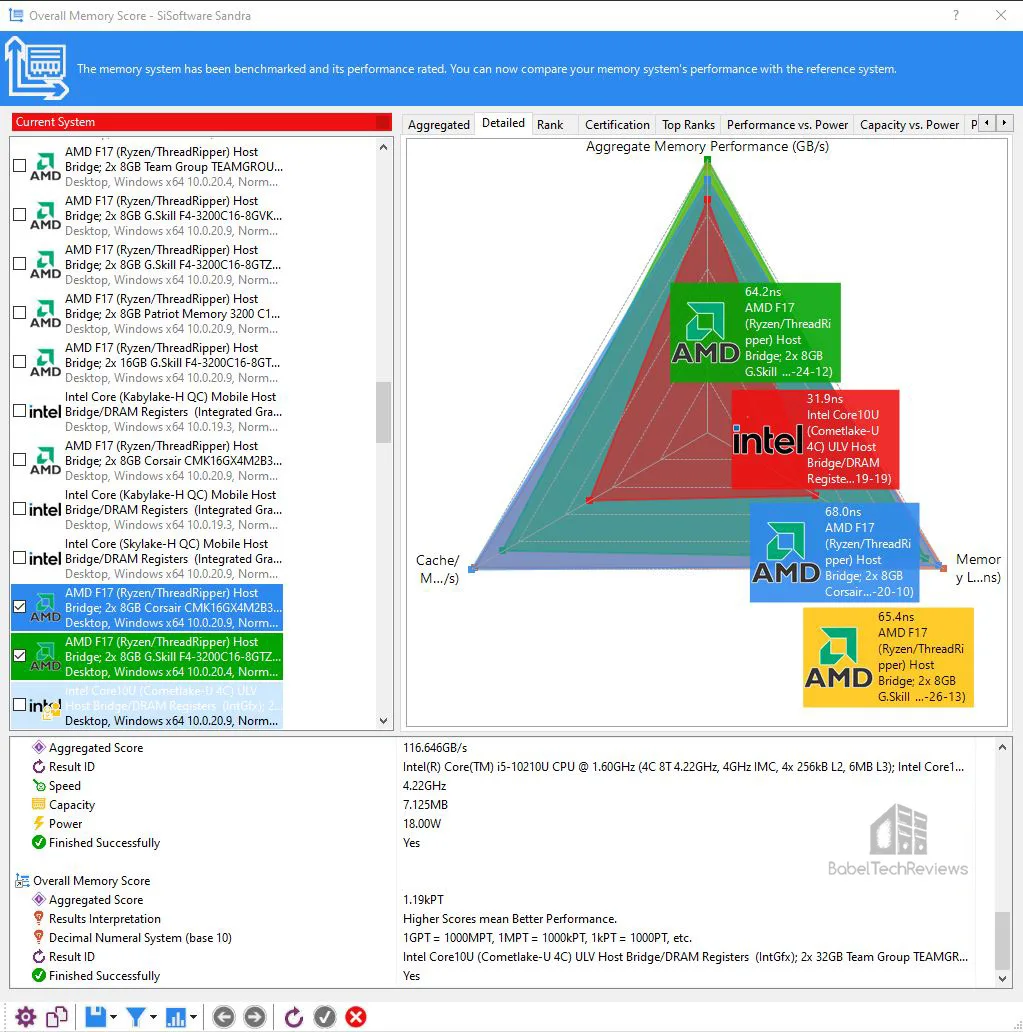This screenshot has width=1023, height=1032.
Task: Click the "Higher Scores mean Better Performance." text
Action: click(510, 919)
